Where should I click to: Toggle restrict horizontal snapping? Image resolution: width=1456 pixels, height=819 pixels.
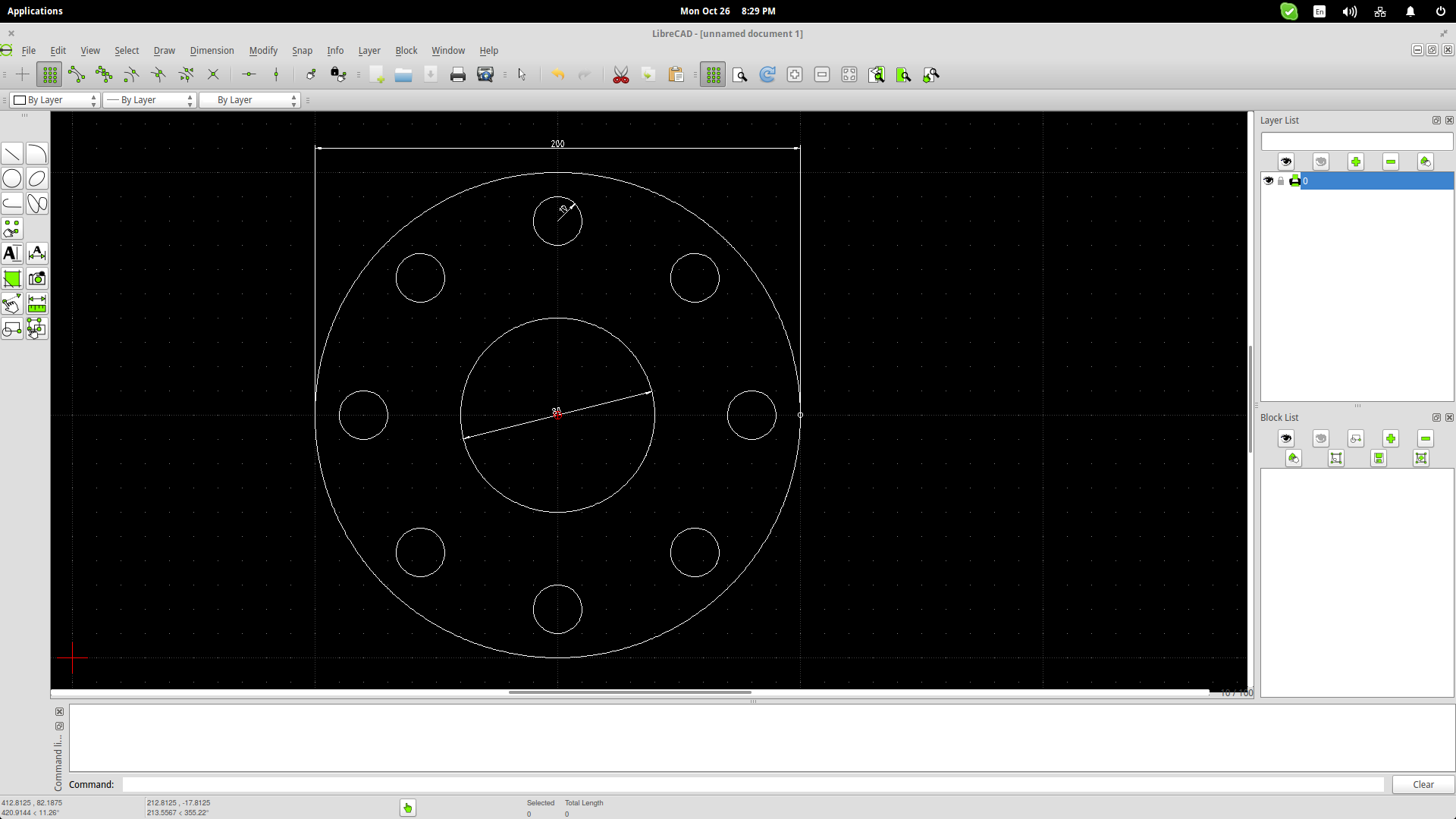[249, 74]
